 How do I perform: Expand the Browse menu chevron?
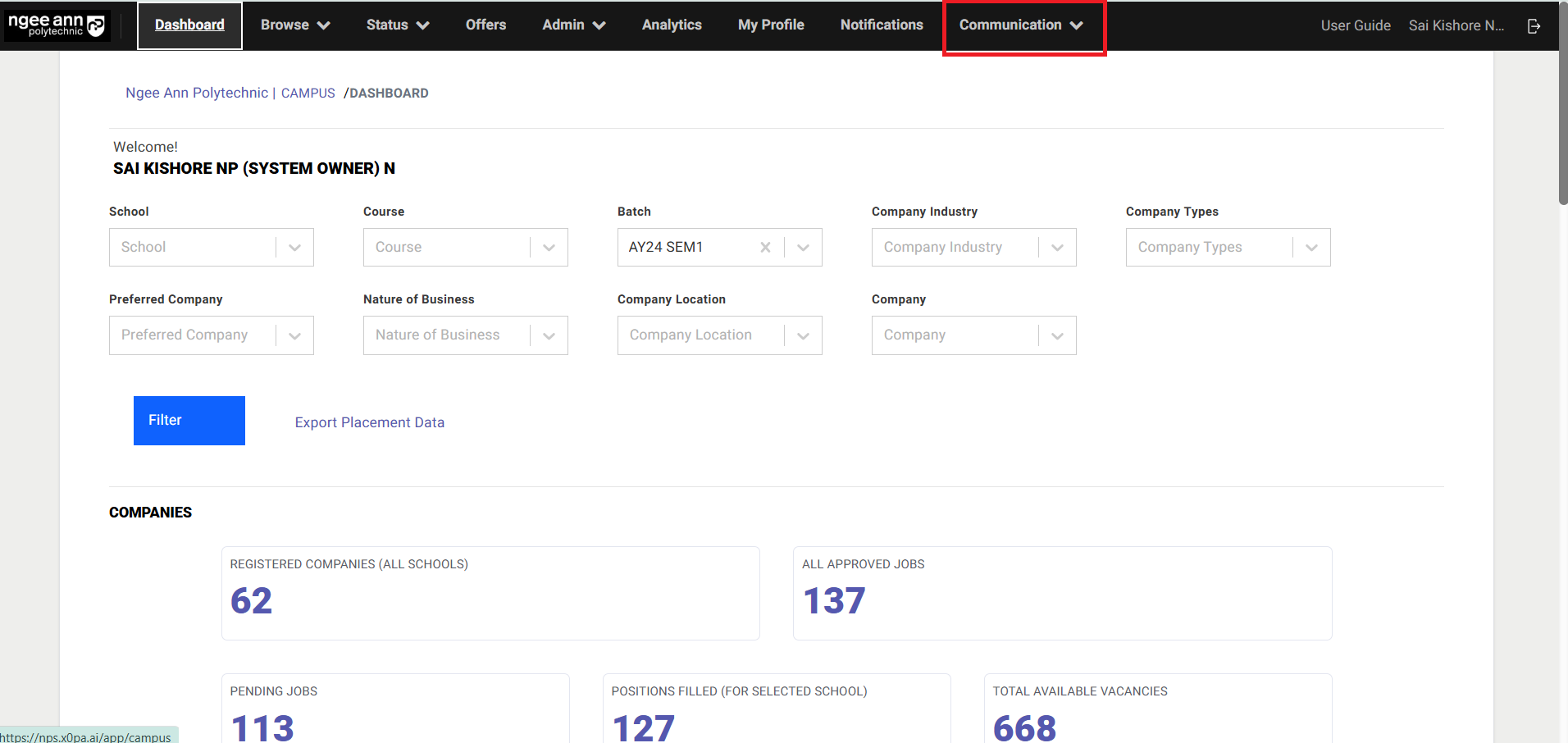(324, 25)
